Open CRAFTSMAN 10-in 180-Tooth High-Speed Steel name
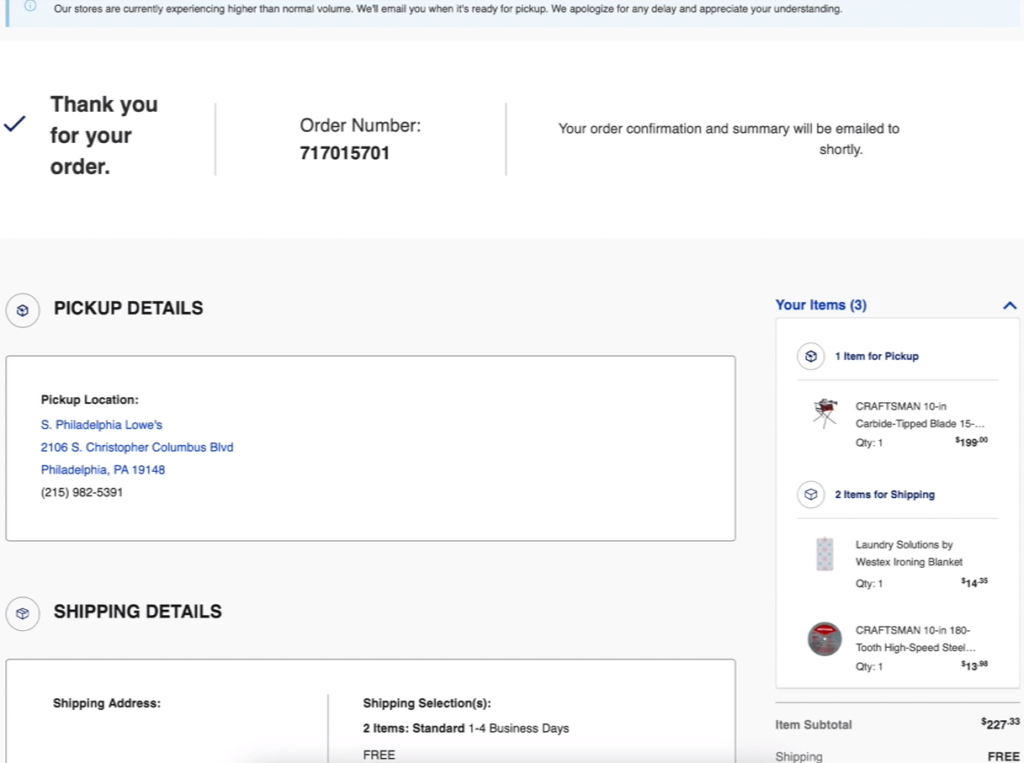Viewport: 1024px width, 763px height. tap(916, 639)
